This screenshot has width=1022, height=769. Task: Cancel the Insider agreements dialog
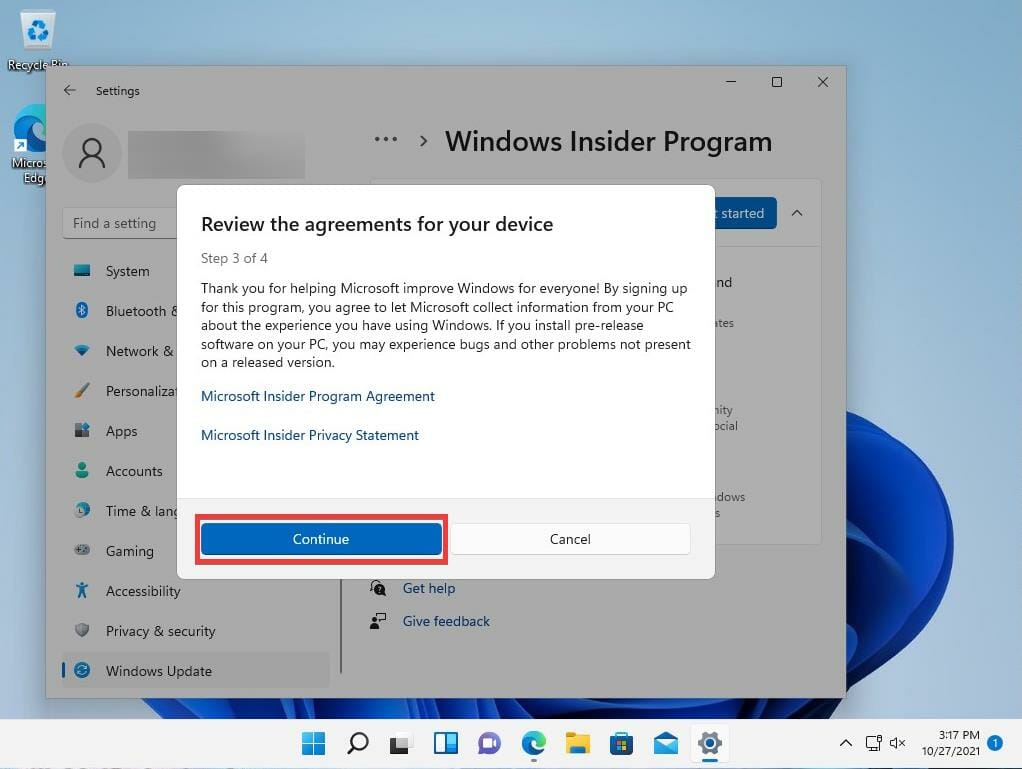(570, 539)
